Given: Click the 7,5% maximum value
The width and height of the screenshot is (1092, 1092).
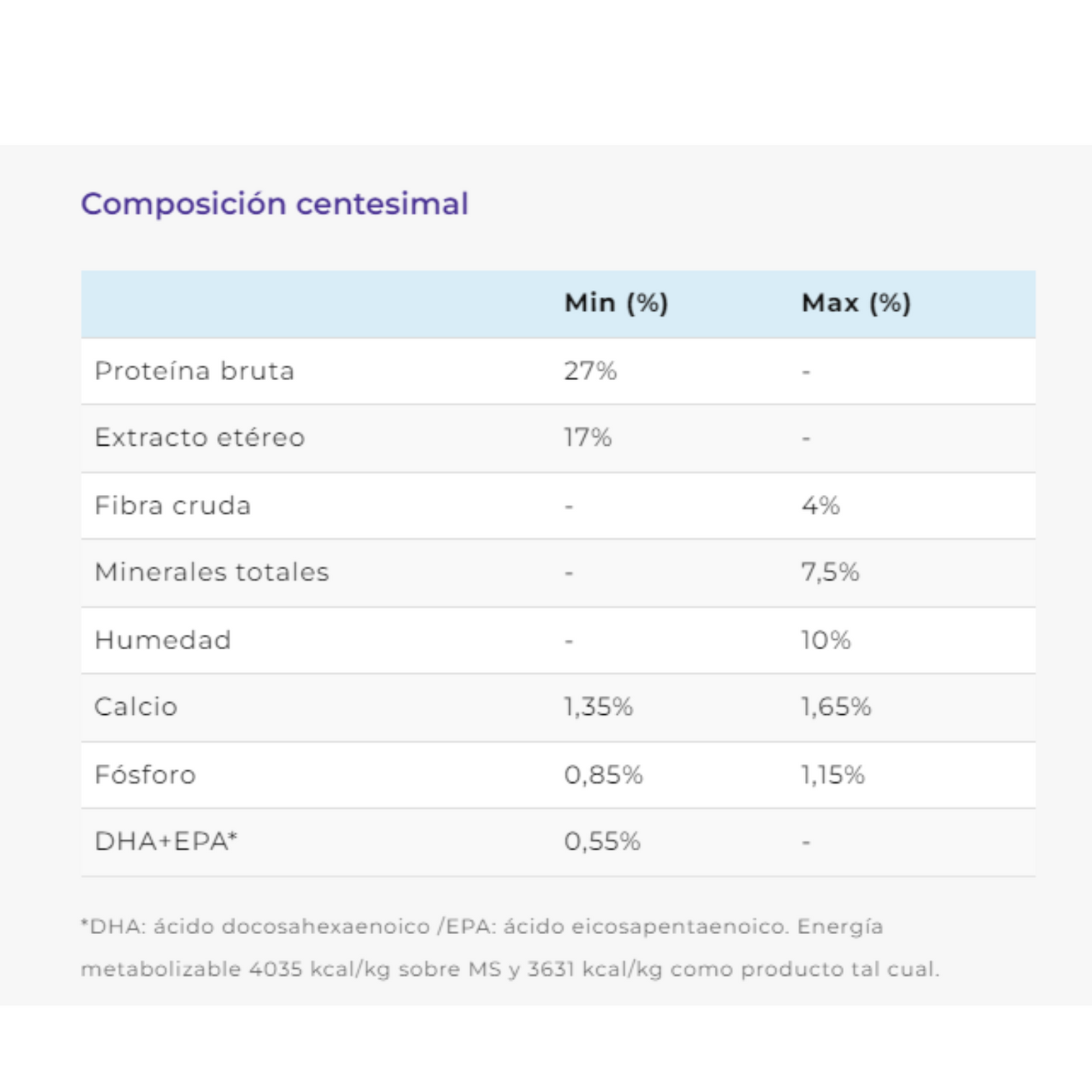Looking at the screenshot, I should [x=831, y=572].
